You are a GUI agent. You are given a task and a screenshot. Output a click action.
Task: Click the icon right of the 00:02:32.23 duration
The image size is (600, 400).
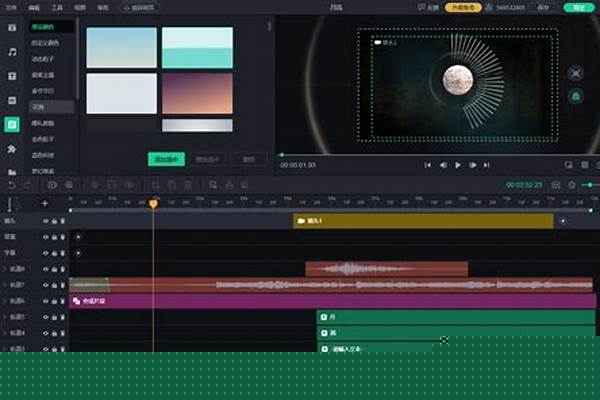[x=556, y=185]
